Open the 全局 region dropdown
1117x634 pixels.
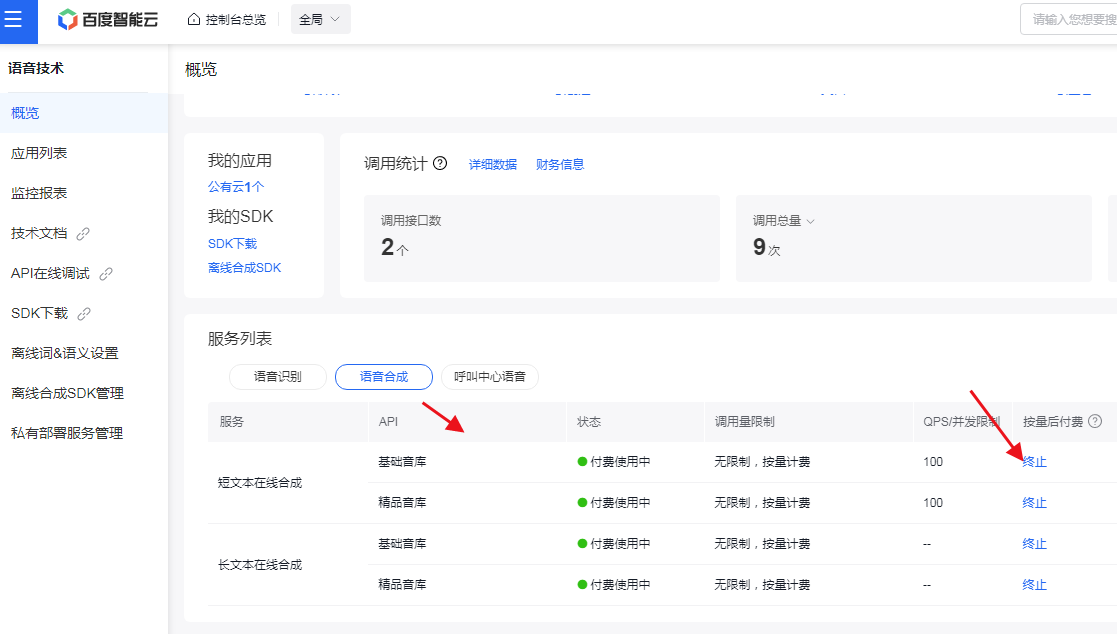[x=321, y=19]
